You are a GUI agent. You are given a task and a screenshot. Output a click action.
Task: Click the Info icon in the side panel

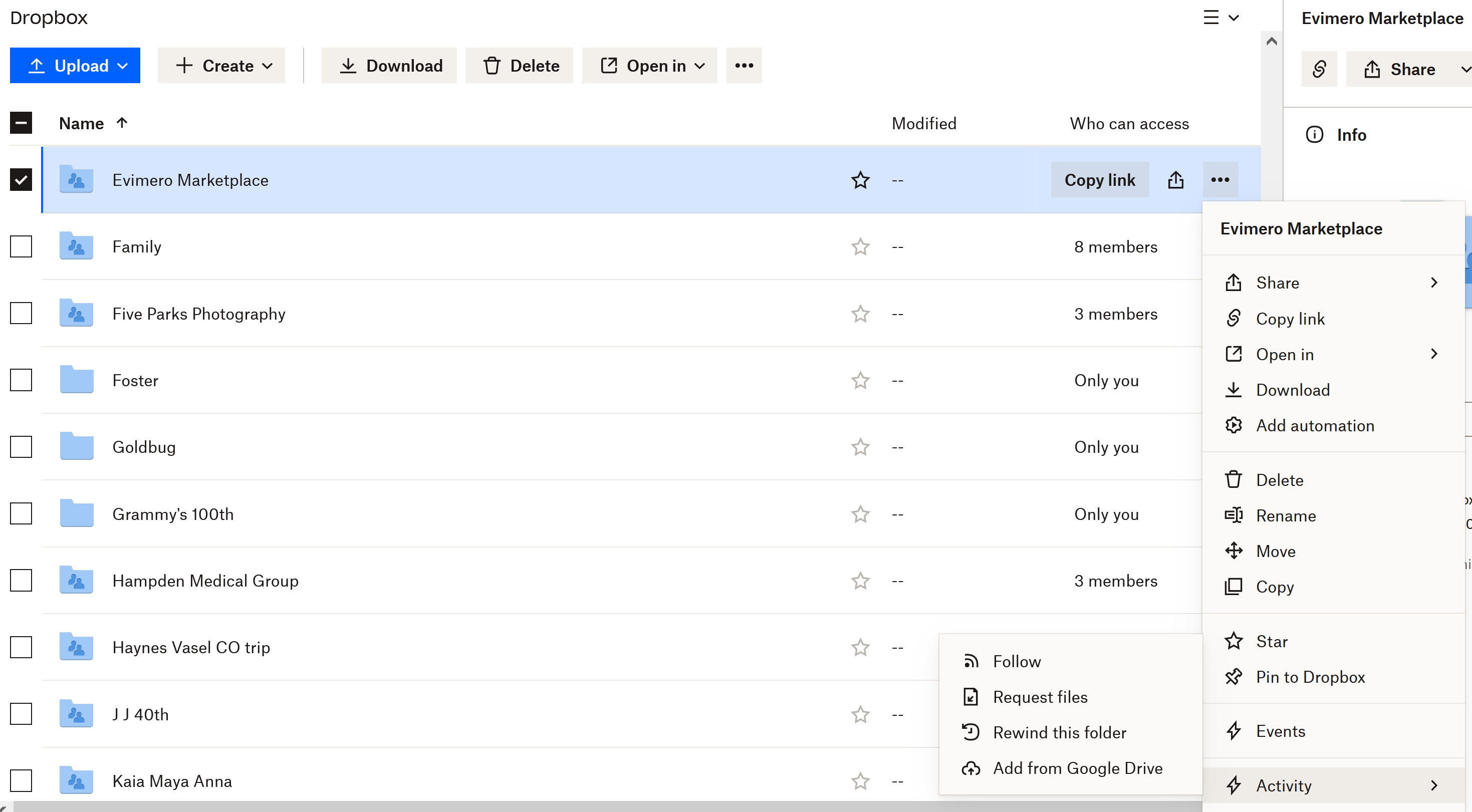[x=1314, y=135]
